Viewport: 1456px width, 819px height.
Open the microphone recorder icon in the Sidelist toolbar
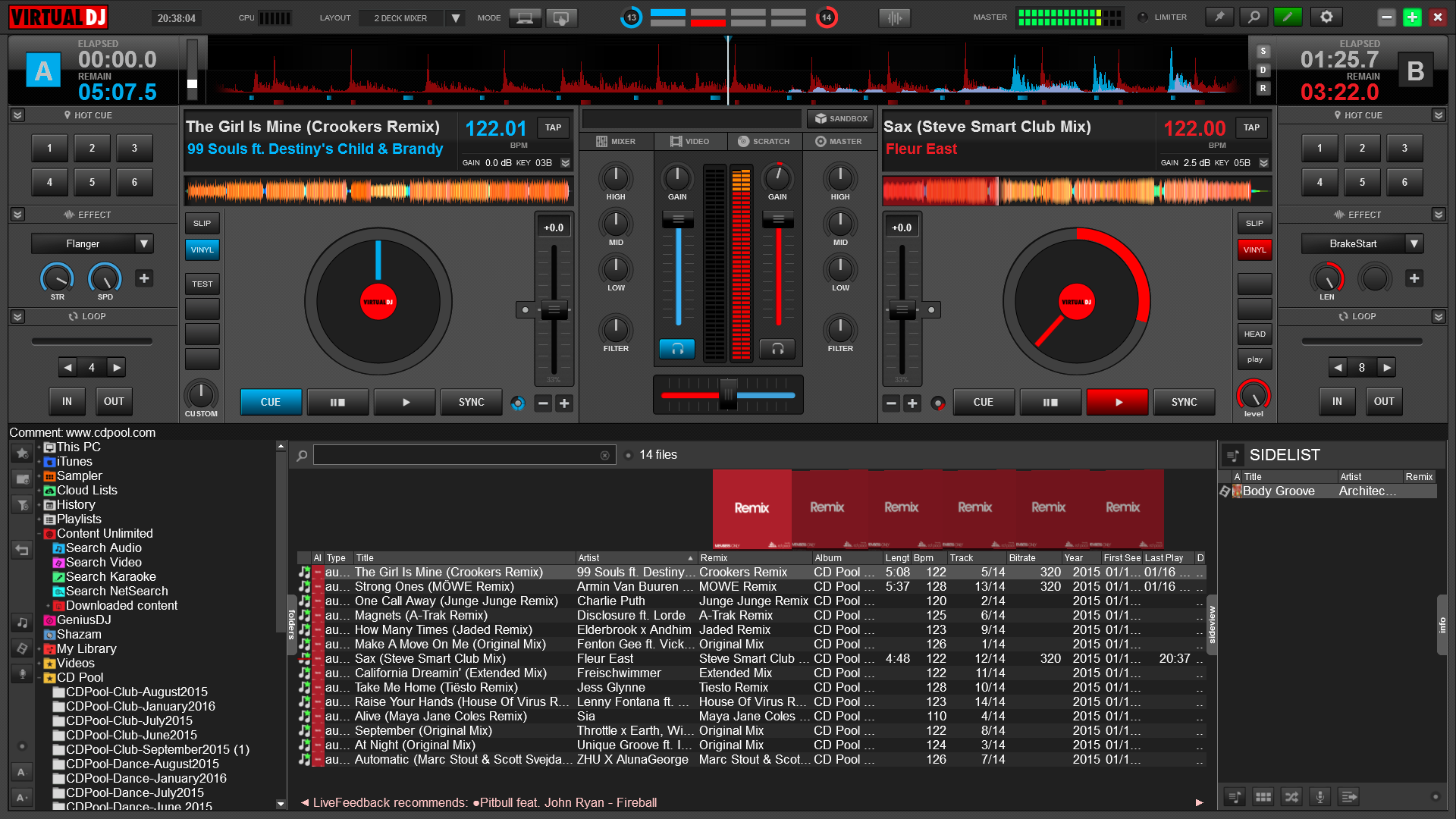tap(1320, 796)
